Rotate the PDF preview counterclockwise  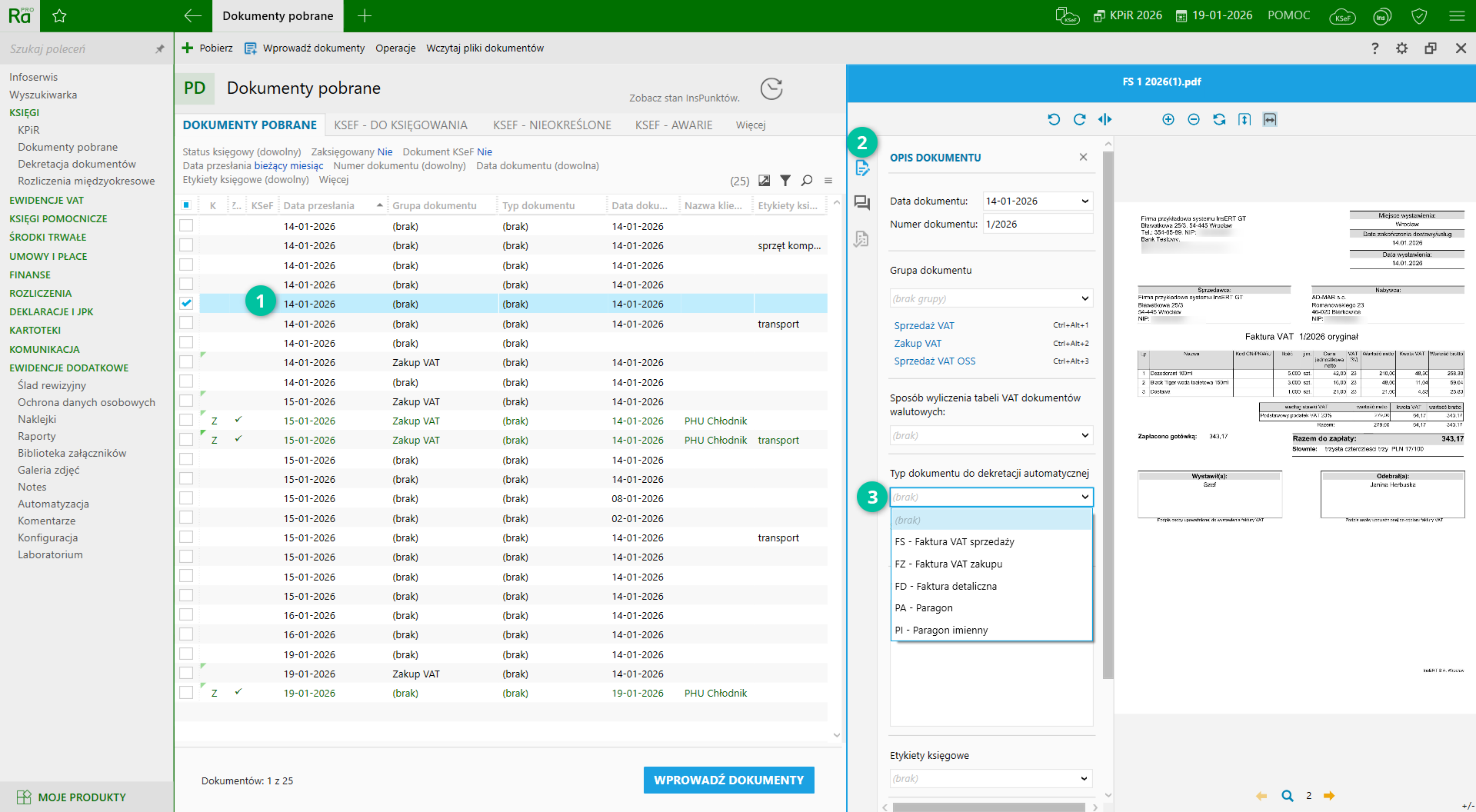pyautogui.click(x=1054, y=119)
